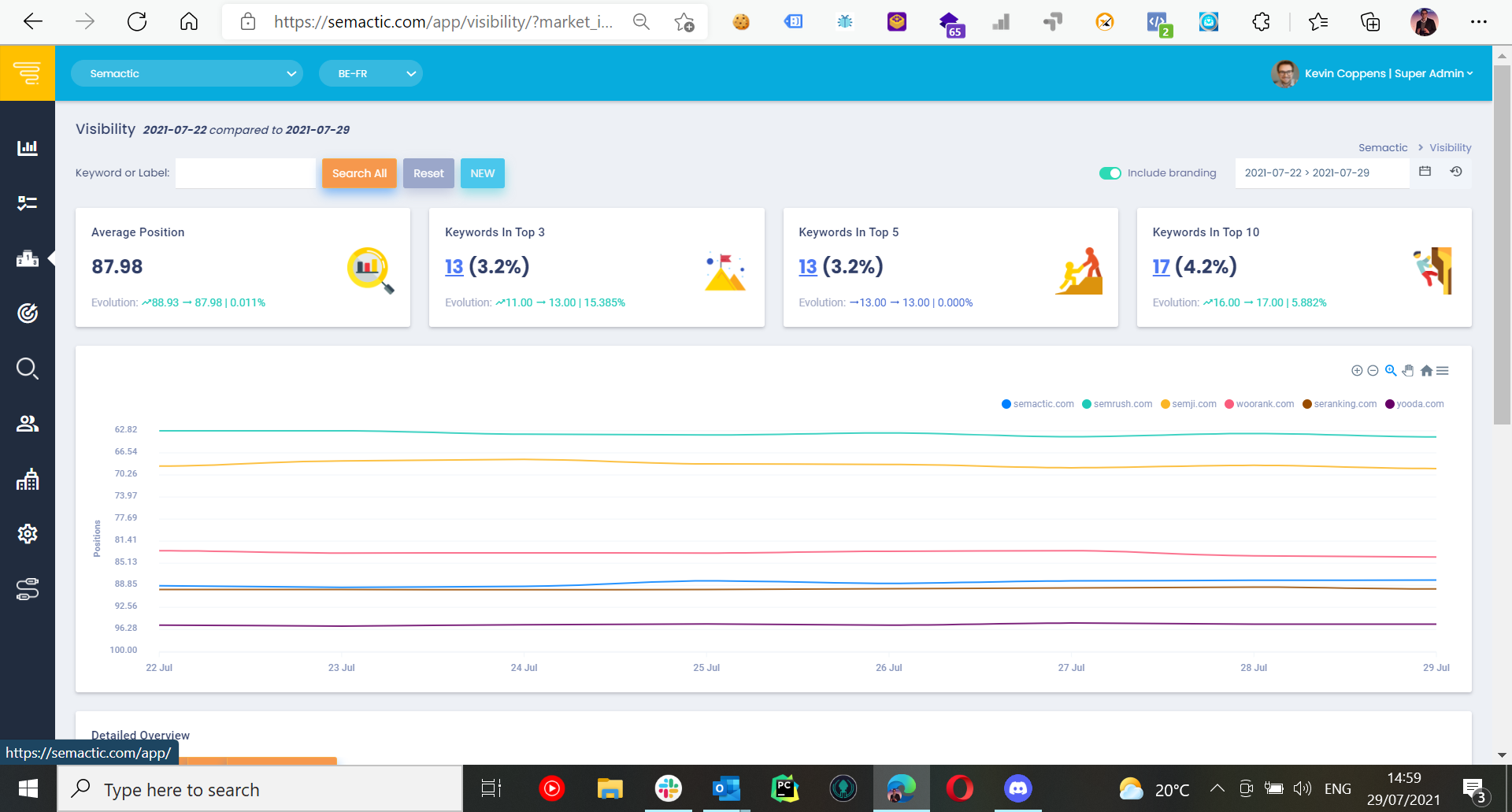Open the search sidebar icon
The height and width of the screenshot is (812, 1512).
(x=28, y=368)
